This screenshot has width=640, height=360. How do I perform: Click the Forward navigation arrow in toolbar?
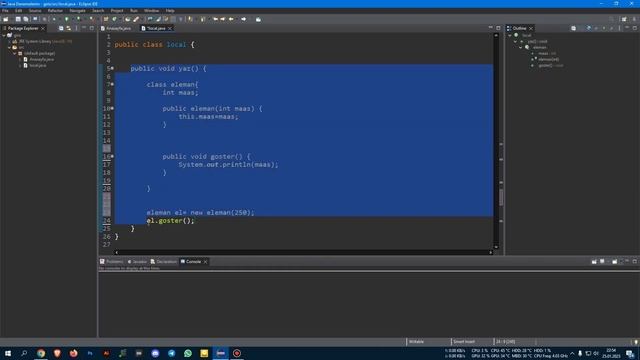(244, 19)
